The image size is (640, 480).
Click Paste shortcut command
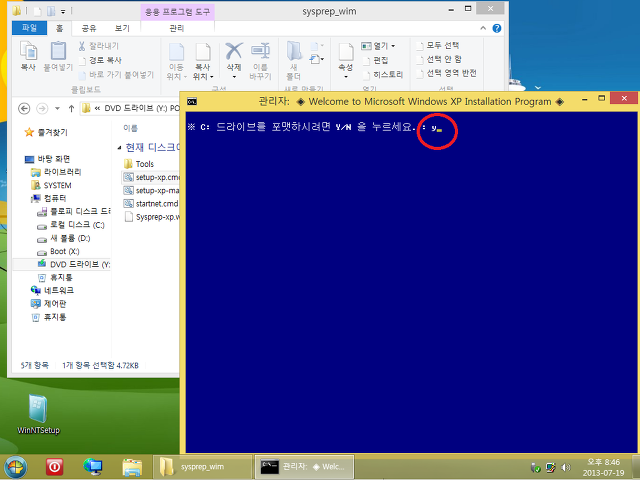(x=116, y=74)
